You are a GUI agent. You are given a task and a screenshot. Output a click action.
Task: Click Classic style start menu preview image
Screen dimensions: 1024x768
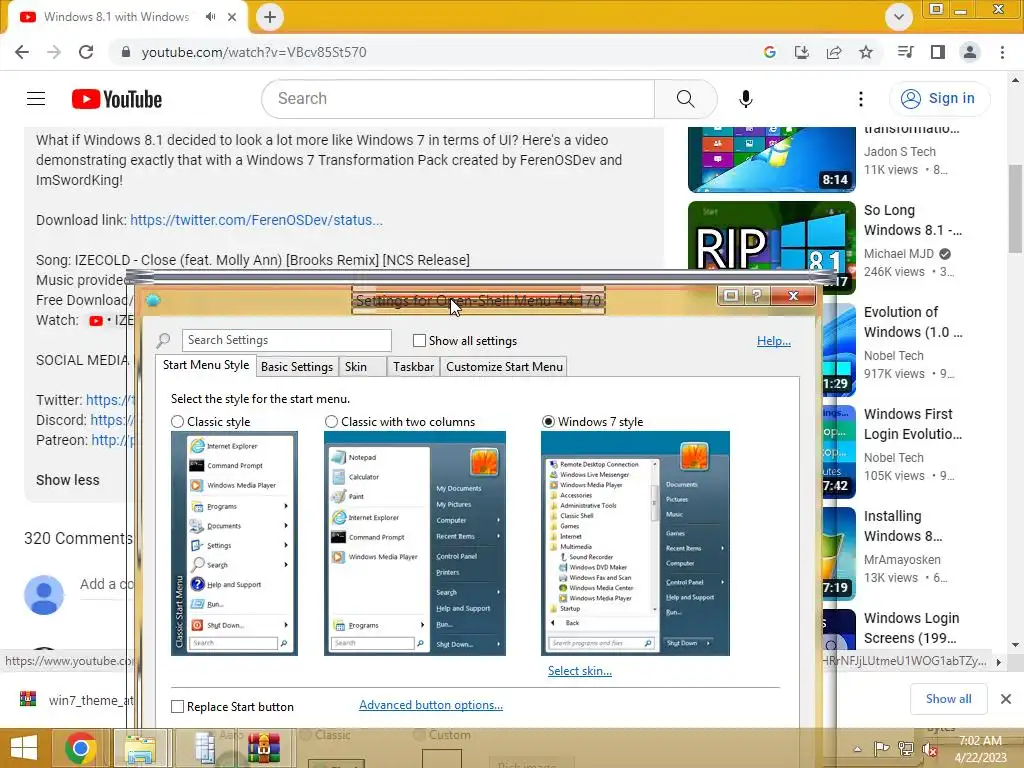[x=234, y=543]
